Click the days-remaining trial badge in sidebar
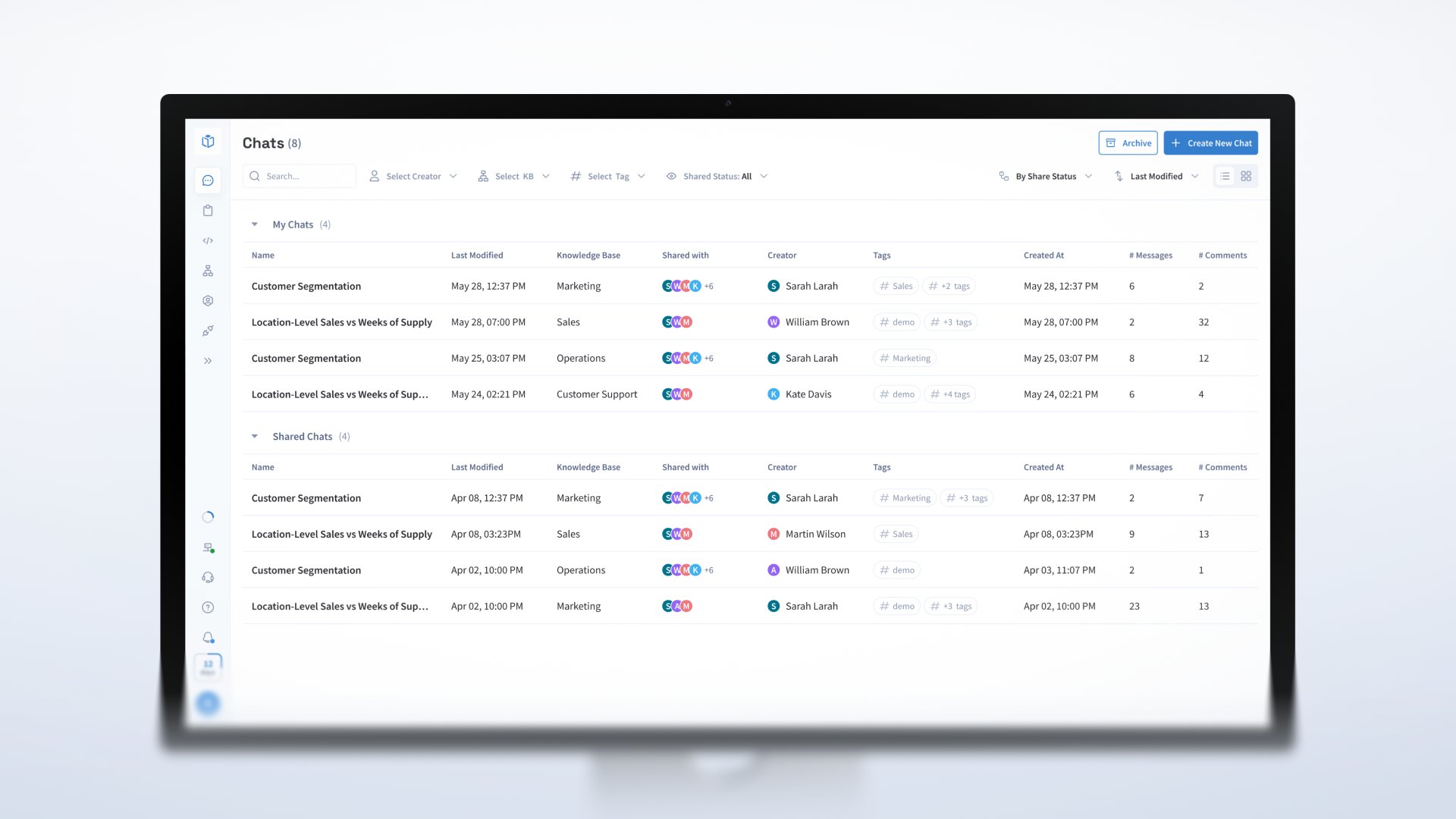Screen dimensions: 1456x819 coord(208,667)
